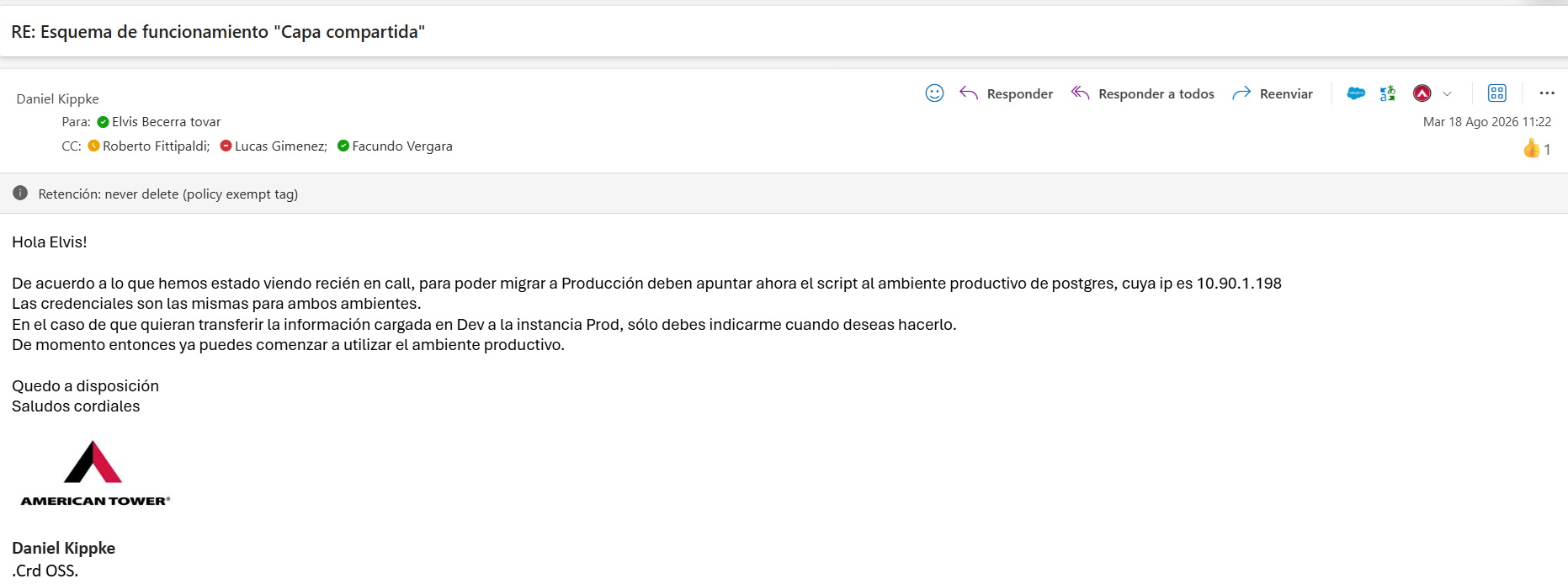Viewport: 1568px width, 584px height.
Task: Click the retention policy info icon
Action: click(x=20, y=194)
